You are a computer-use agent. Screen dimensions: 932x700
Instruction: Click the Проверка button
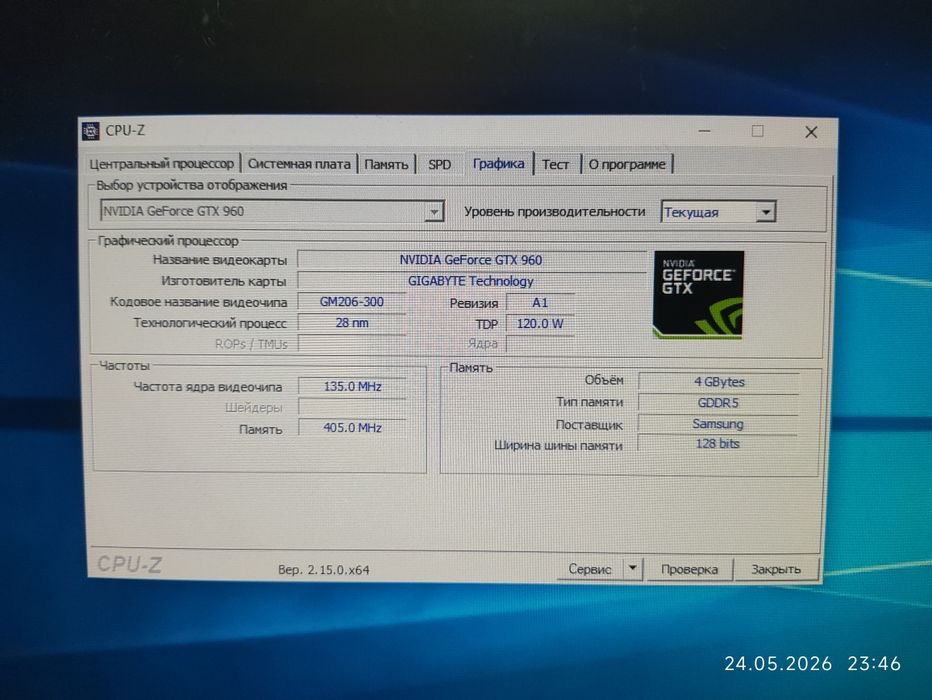(689, 569)
